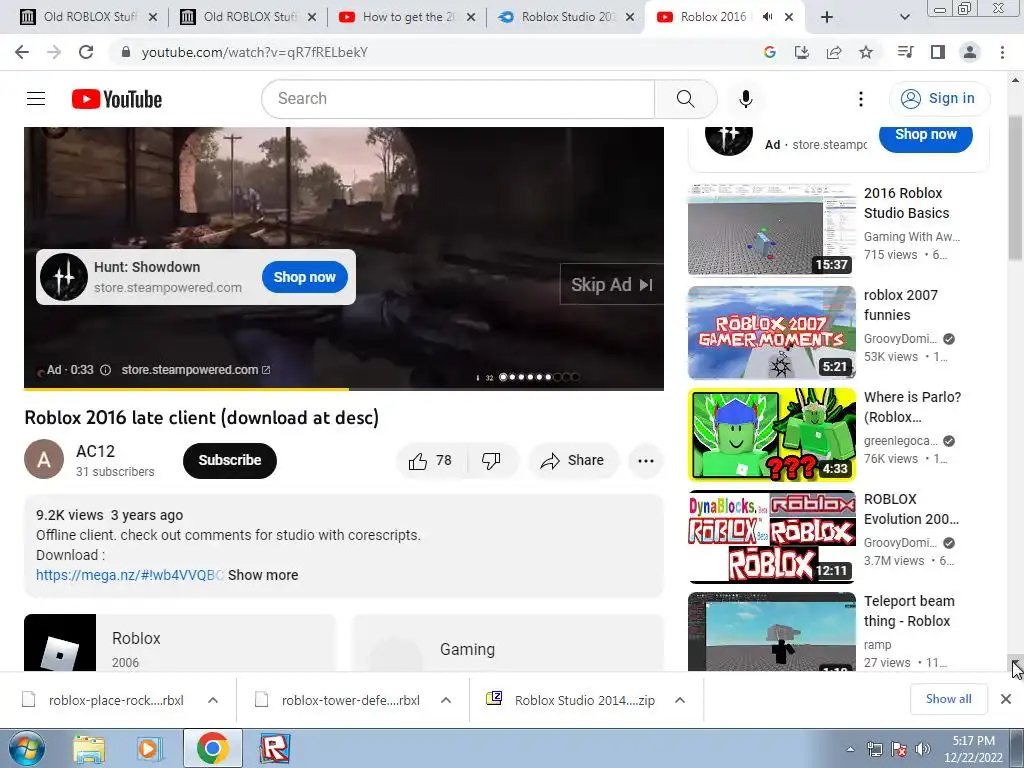1024x768 pixels.
Task: Switch to second Old ROBLOX Stuff tab
Action: point(248,17)
